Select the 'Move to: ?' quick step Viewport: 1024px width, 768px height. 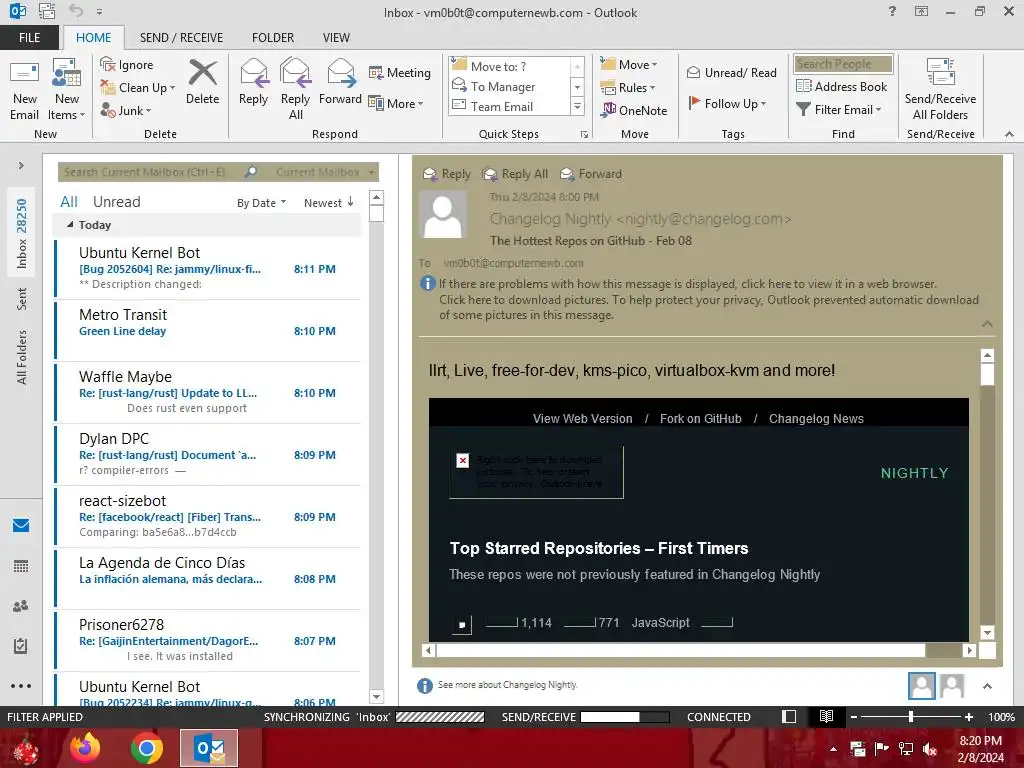tap(509, 66)
